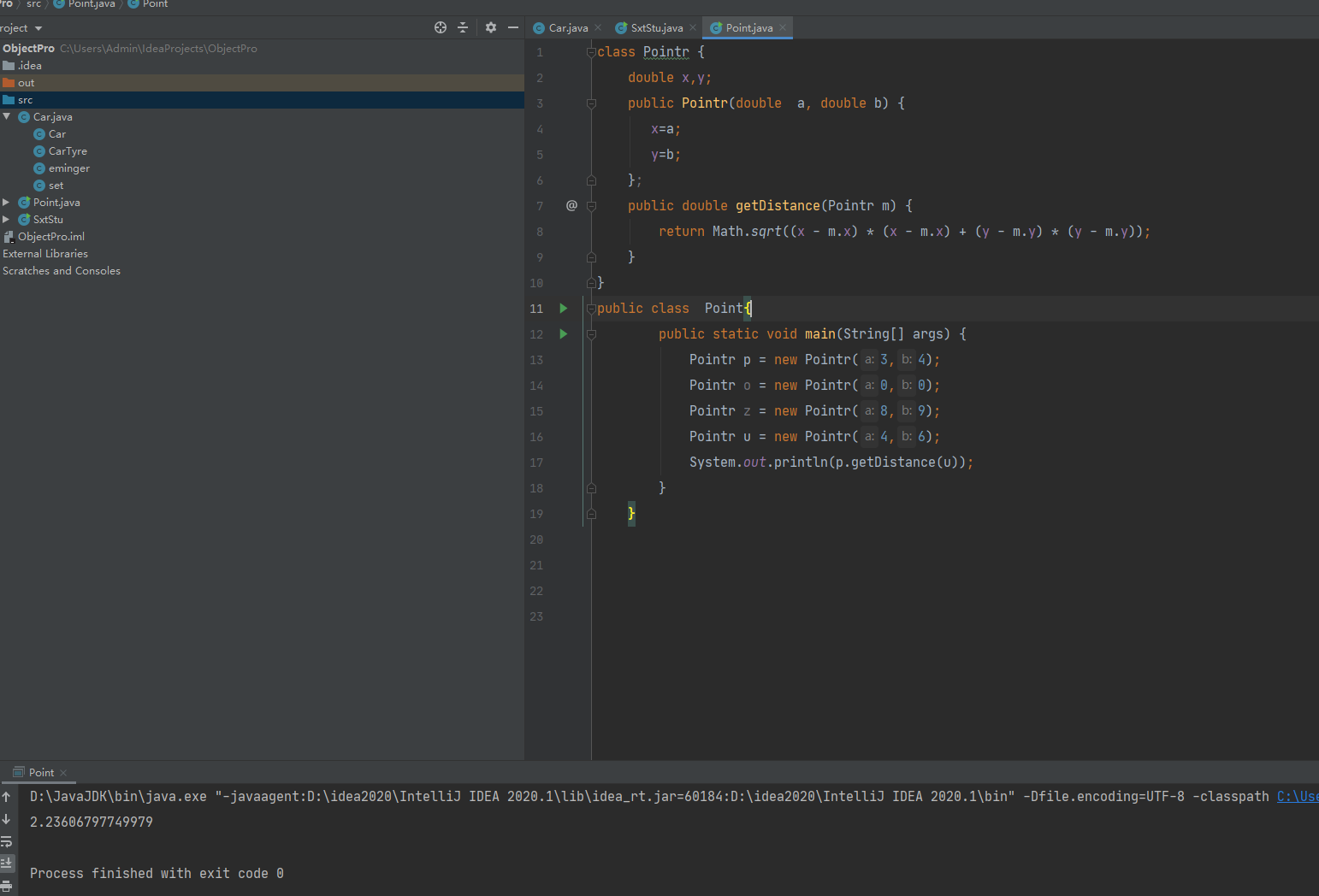Select the out folder in project tree
1319x896 pixels.
(x=262, y=83)
